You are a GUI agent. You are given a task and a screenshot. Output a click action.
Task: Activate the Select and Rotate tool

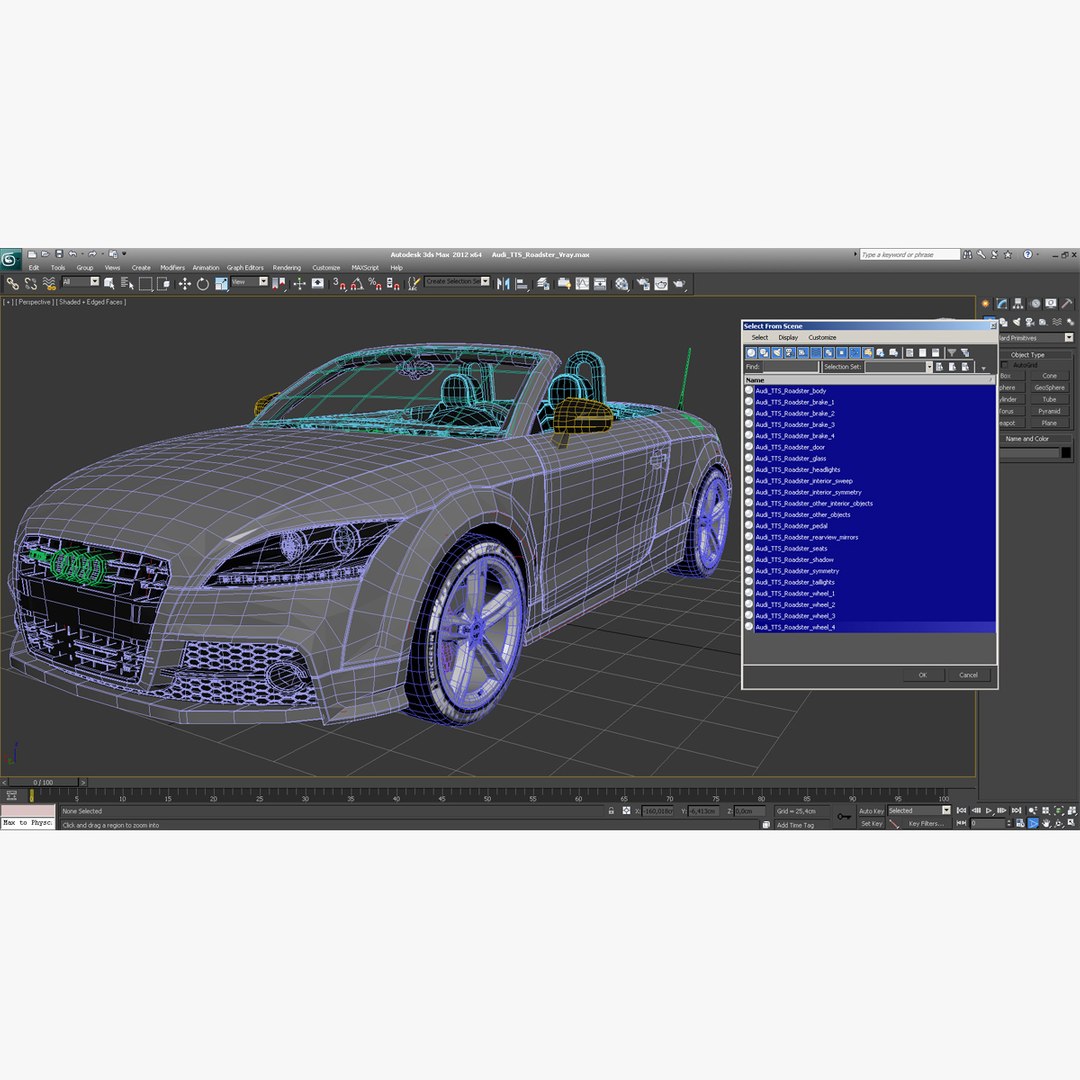202,283
